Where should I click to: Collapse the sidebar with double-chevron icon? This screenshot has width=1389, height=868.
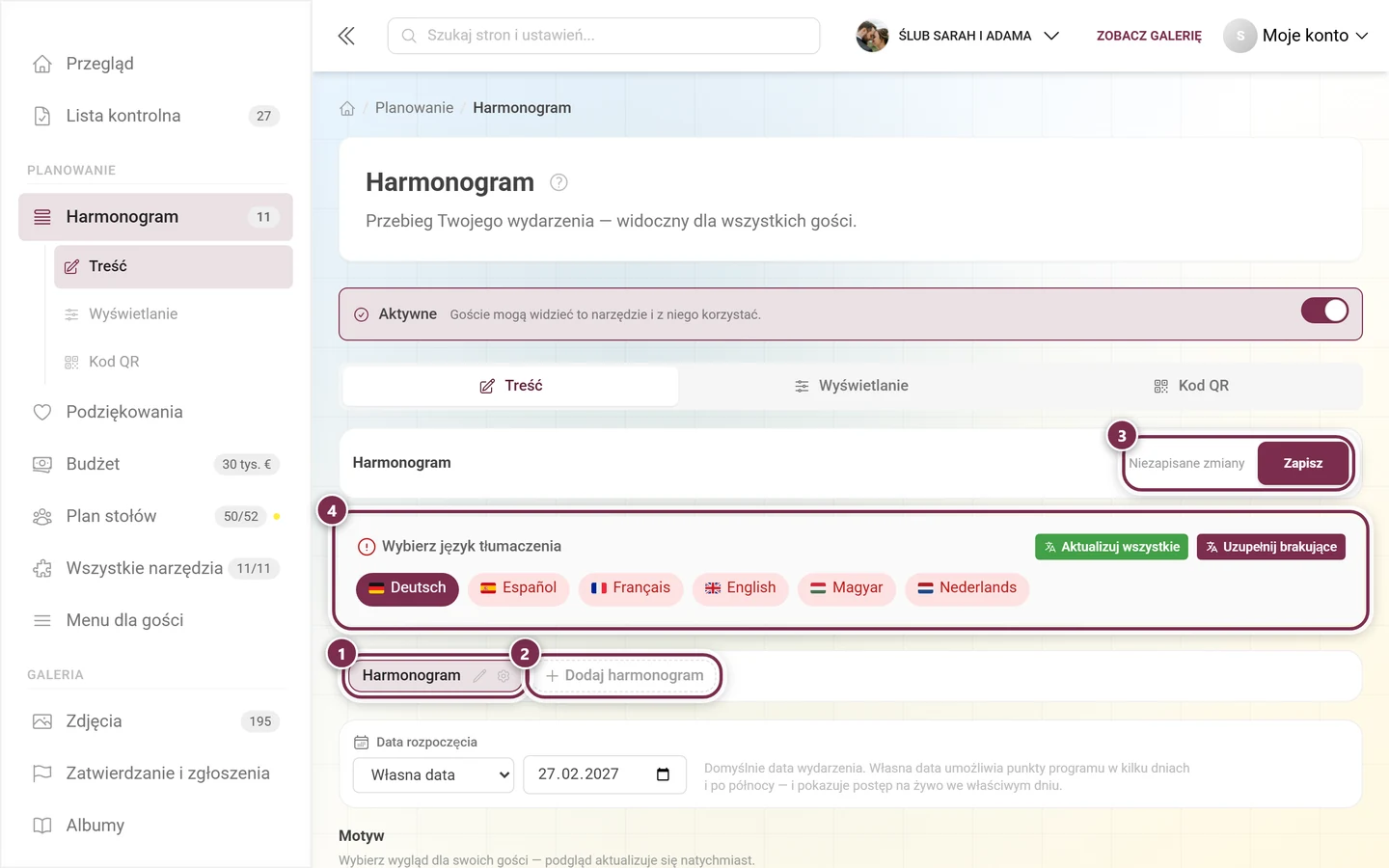[x=346, y=36]
